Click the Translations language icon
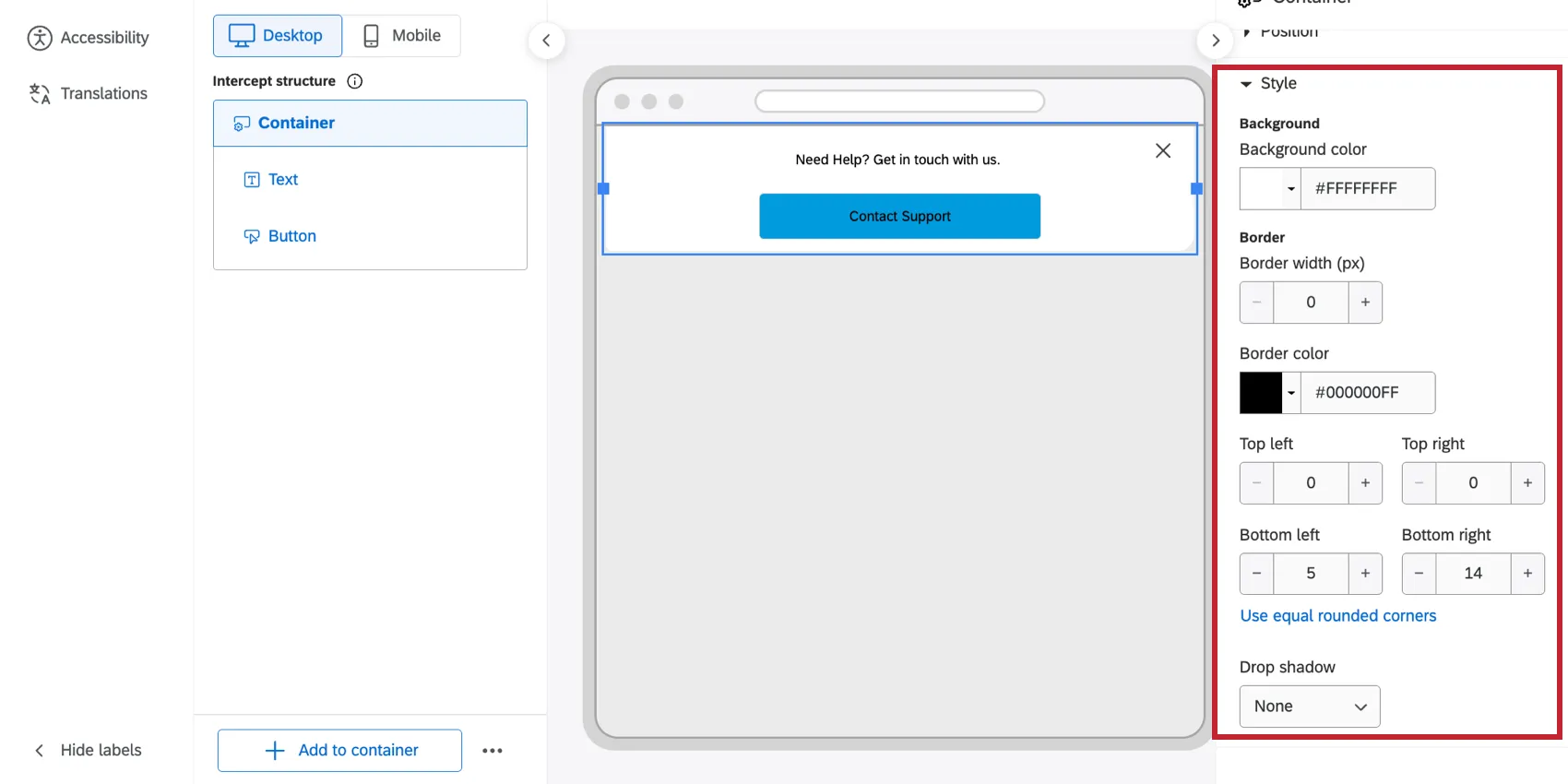1568x784 pixels. tap(40, 94)
